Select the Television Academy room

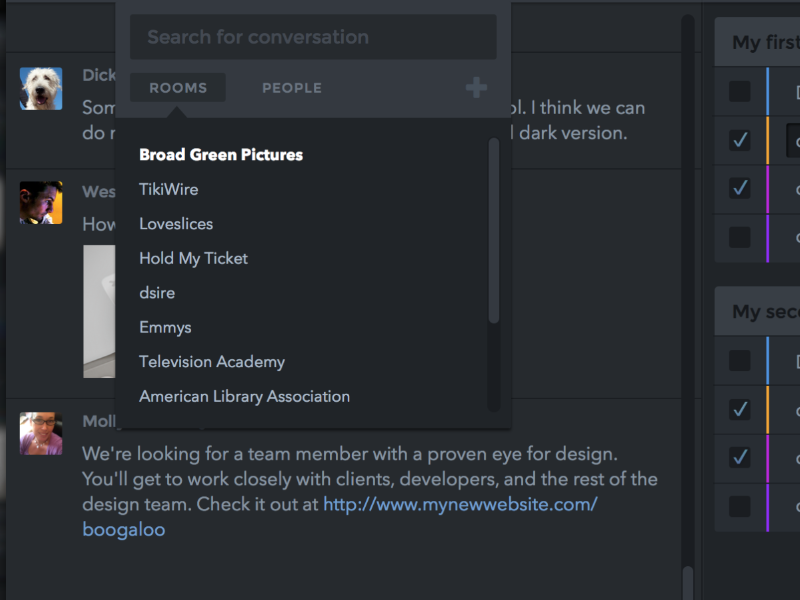click(212, 361)
